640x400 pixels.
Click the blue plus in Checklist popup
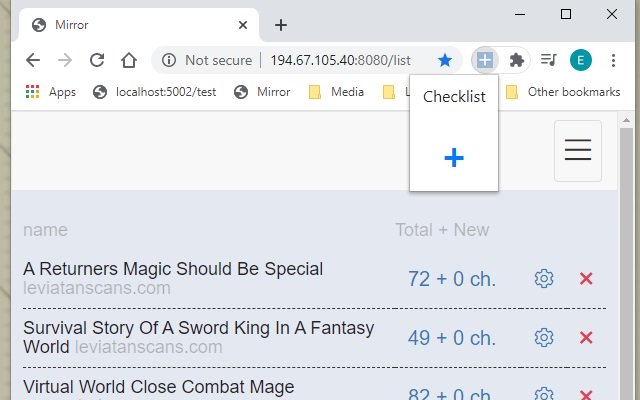(x=454, y=158)
